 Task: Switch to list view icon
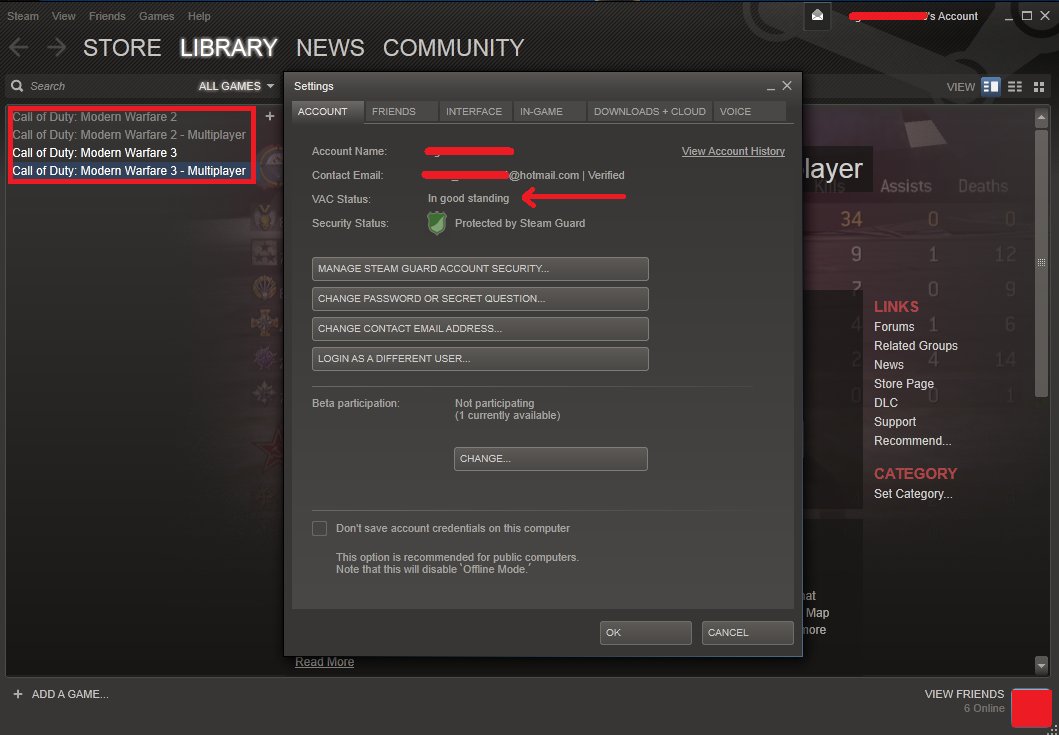(x=1015, y=86)
